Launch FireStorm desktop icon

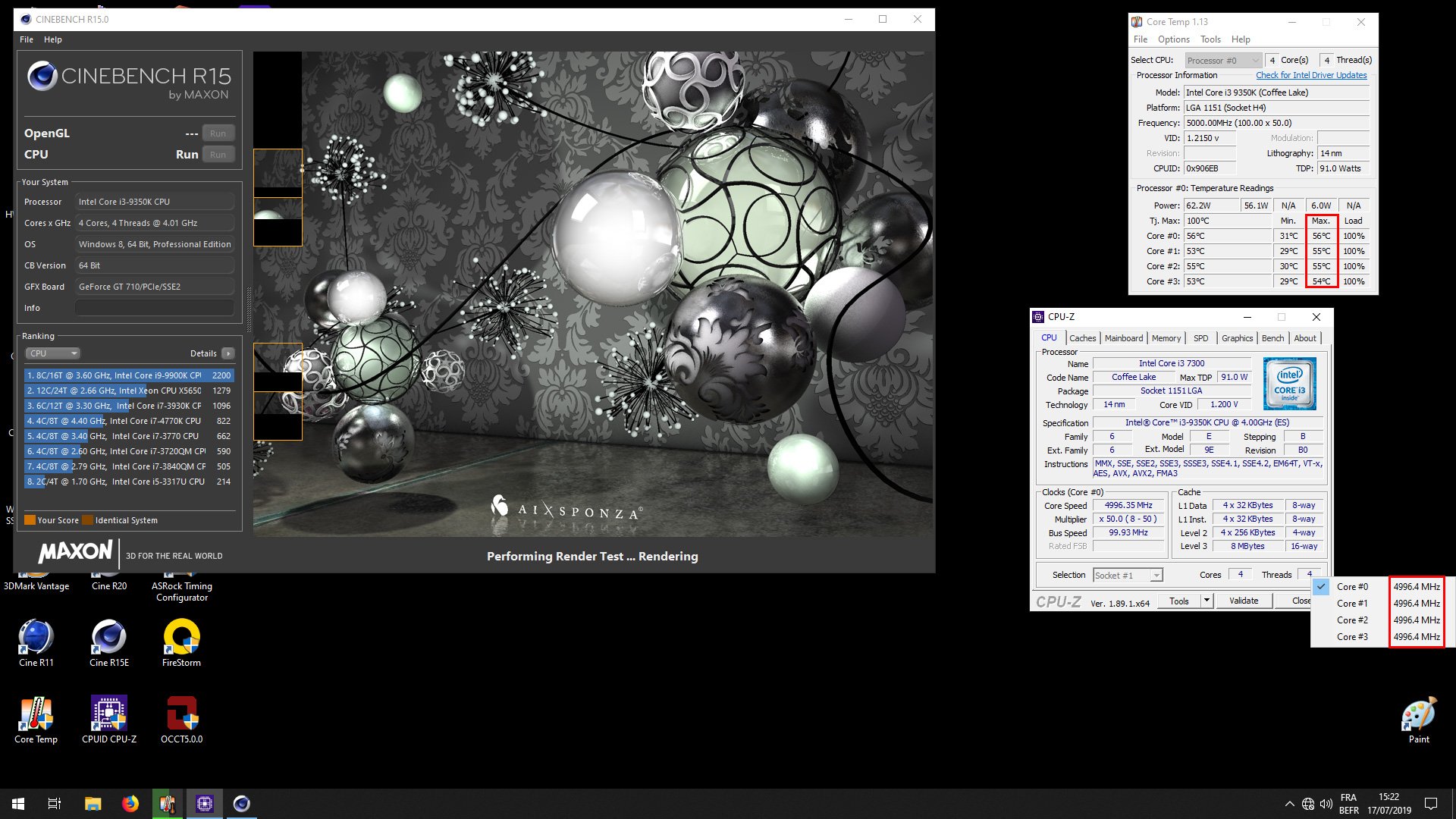tap(181, 643)
